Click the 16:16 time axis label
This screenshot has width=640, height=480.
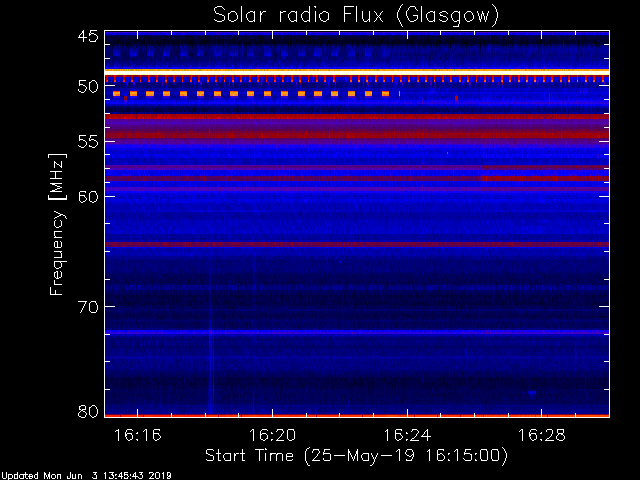click(x=138, y=436)
